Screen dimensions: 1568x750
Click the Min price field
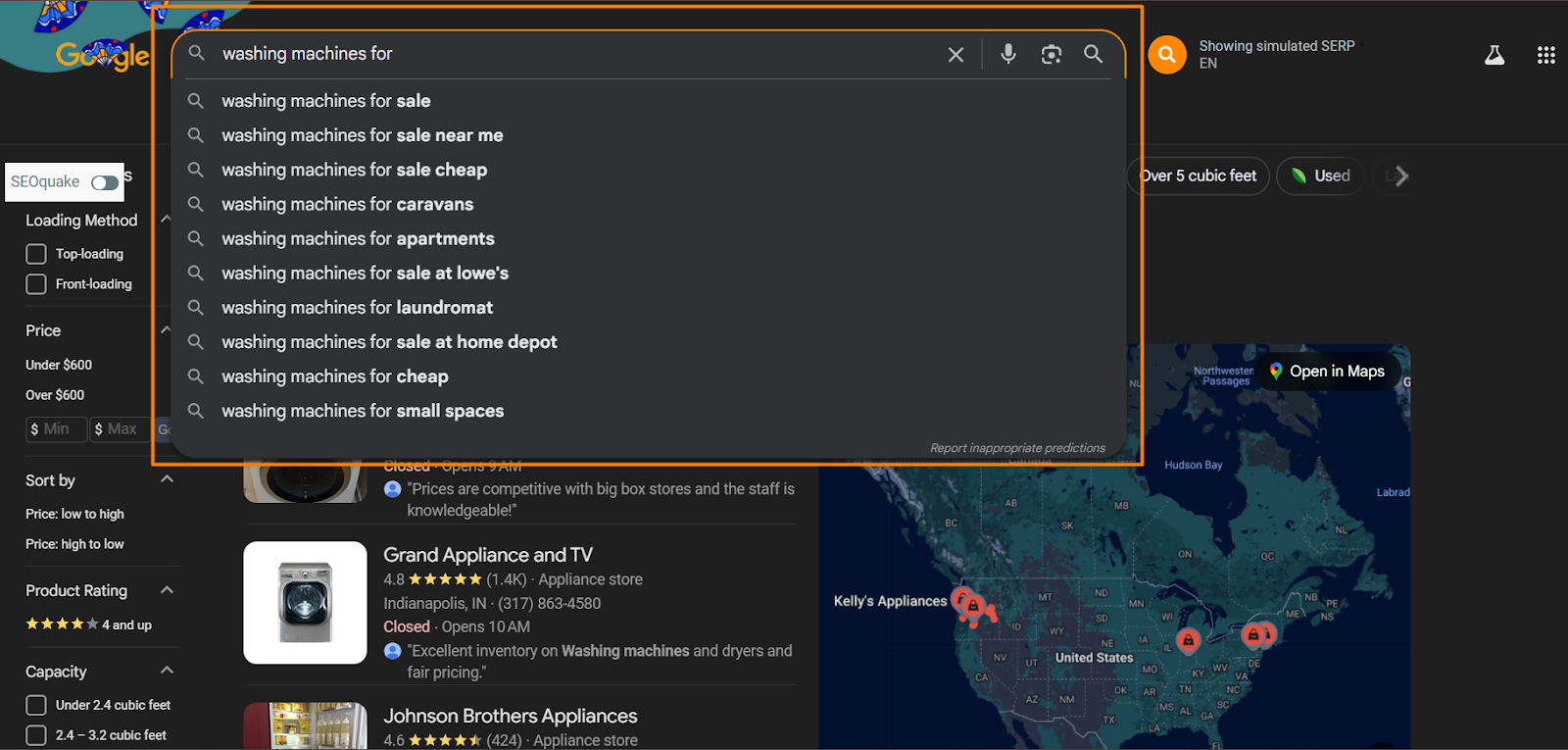[57, 429]
